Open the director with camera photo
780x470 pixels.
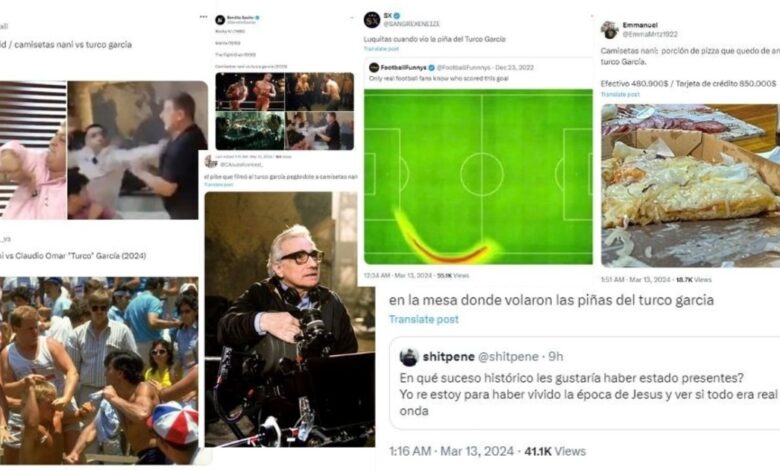[290, 319]
